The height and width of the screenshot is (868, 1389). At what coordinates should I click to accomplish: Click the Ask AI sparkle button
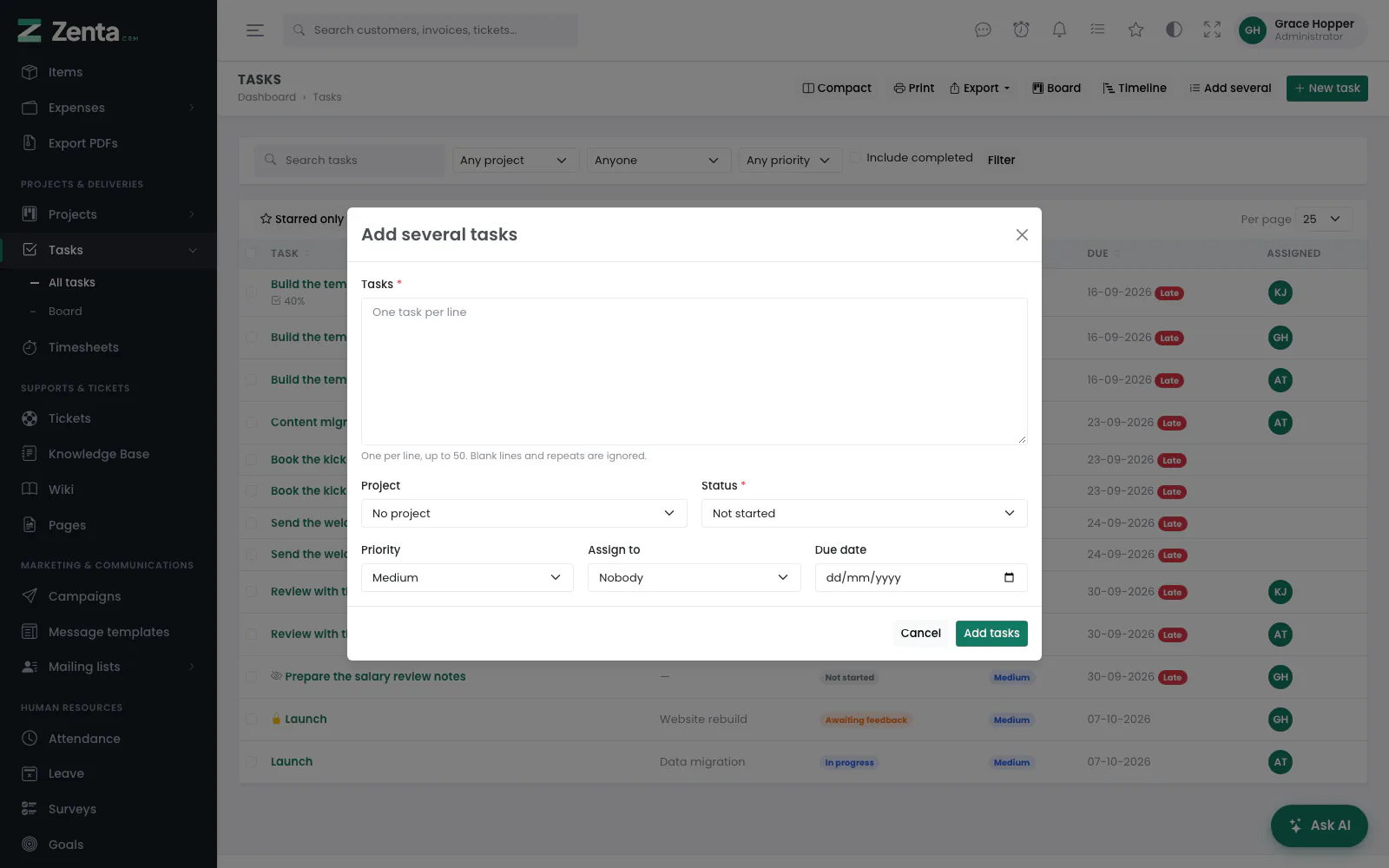click(1319, 825)
